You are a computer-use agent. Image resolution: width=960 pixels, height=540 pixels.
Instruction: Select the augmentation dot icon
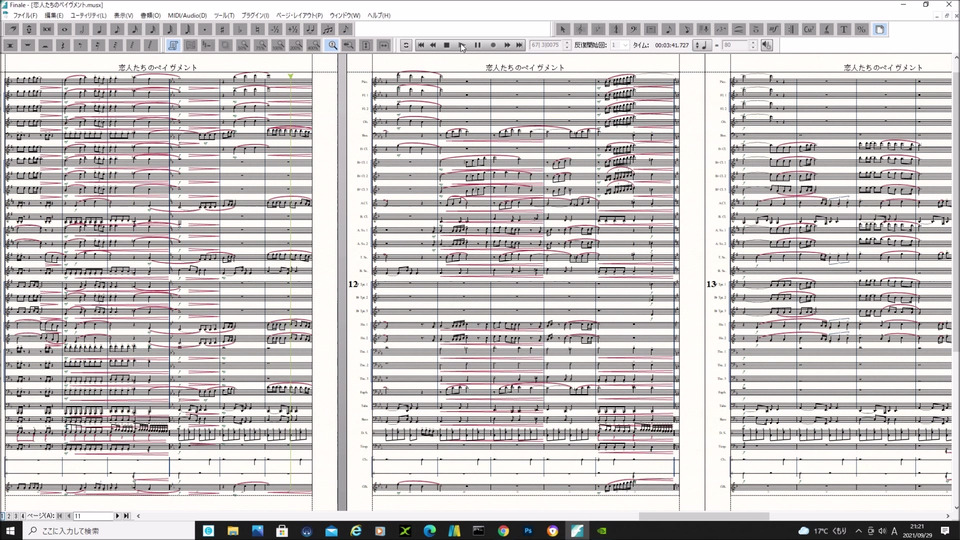tap(205, 29)
